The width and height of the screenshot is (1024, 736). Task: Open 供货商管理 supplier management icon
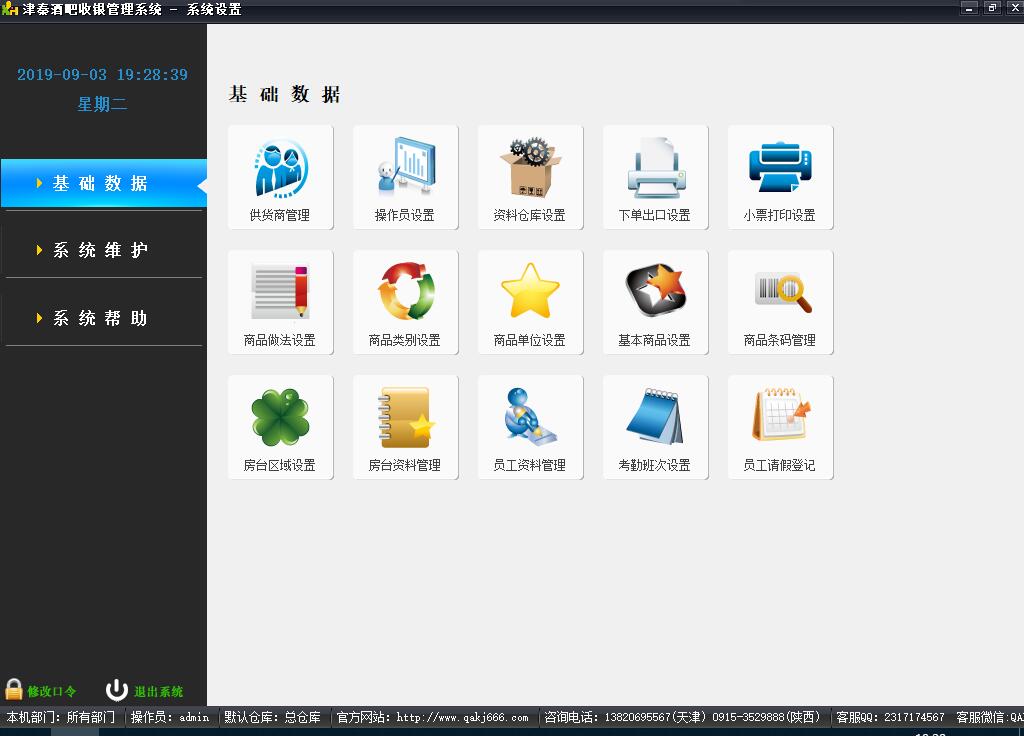[x=280, y=172]
